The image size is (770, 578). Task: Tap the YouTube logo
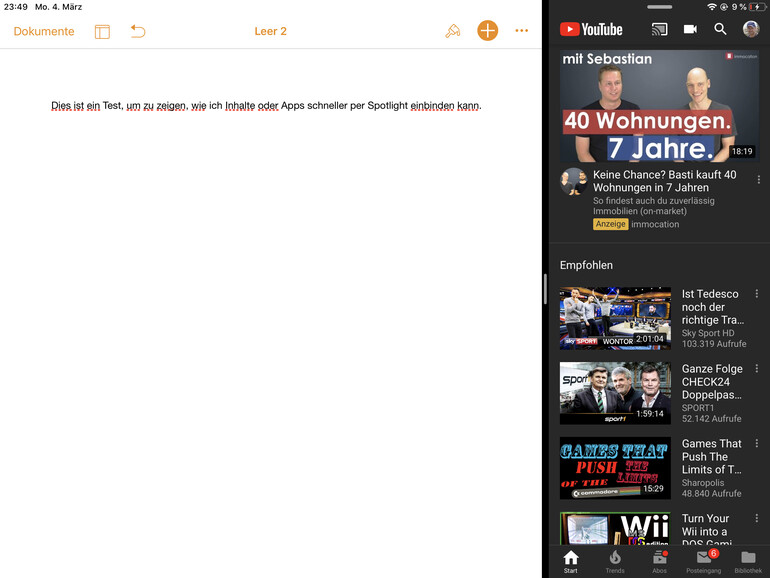click(x=591, y=29)
